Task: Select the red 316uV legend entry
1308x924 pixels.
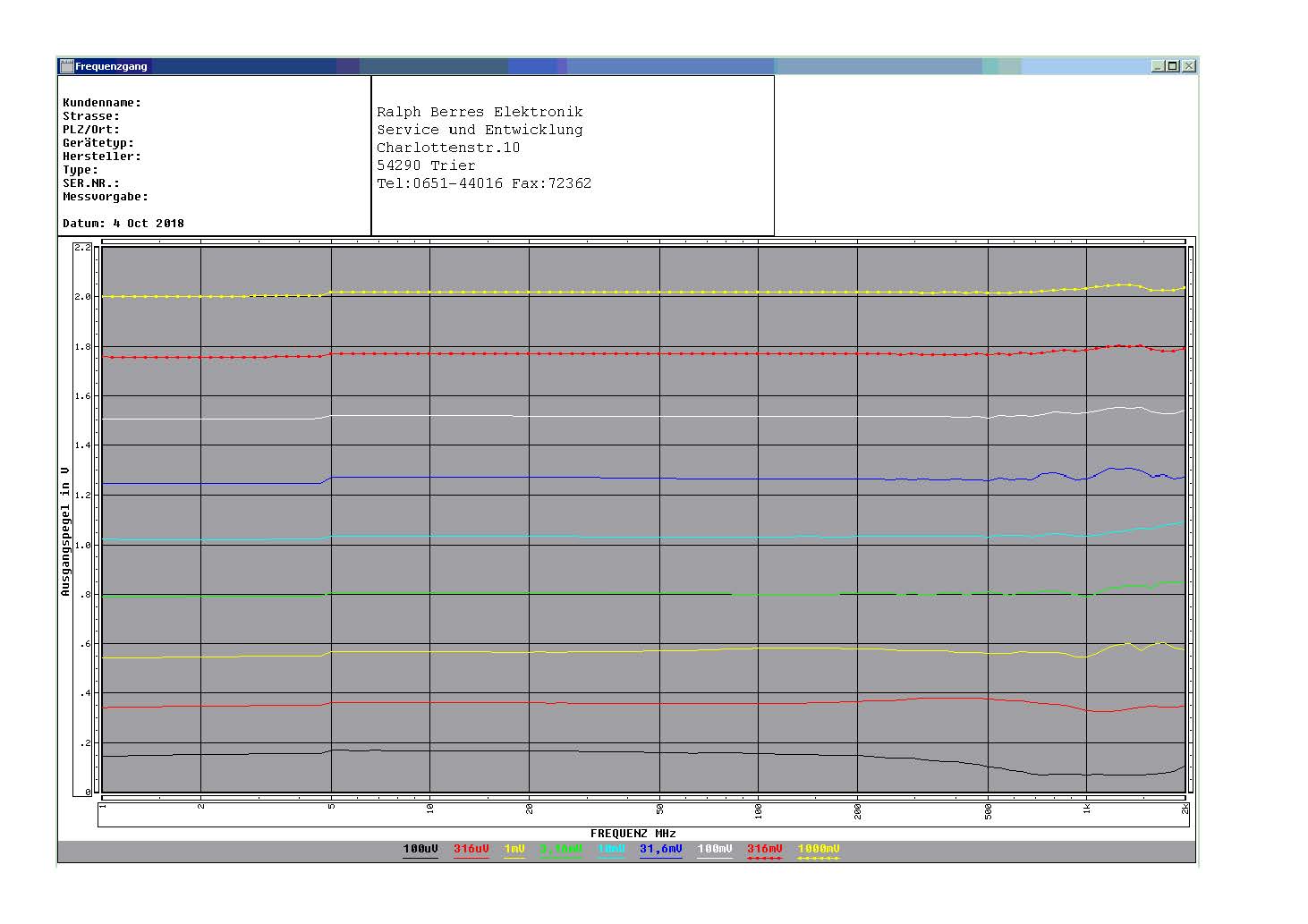Action: (471, 850)
